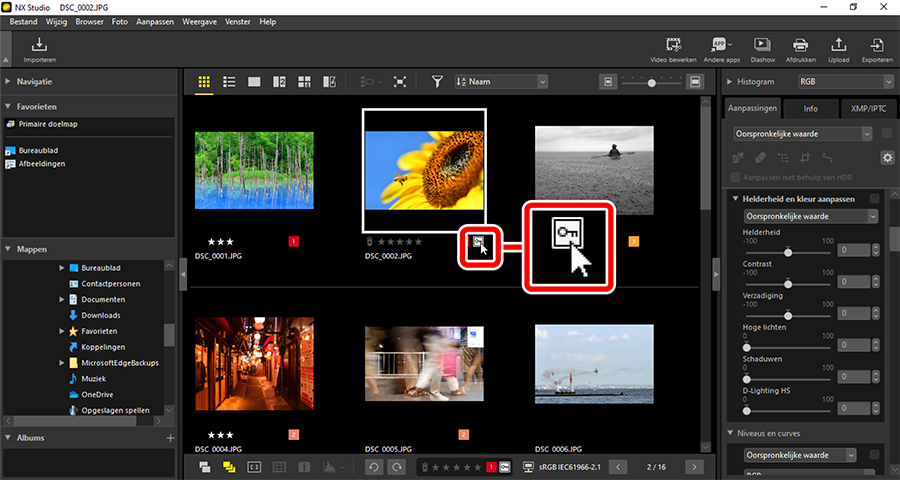This screenshot has width=900, height=480.
Task: Select the DSC_0004.JPG alley thumbnail
Action: point(254,363)
